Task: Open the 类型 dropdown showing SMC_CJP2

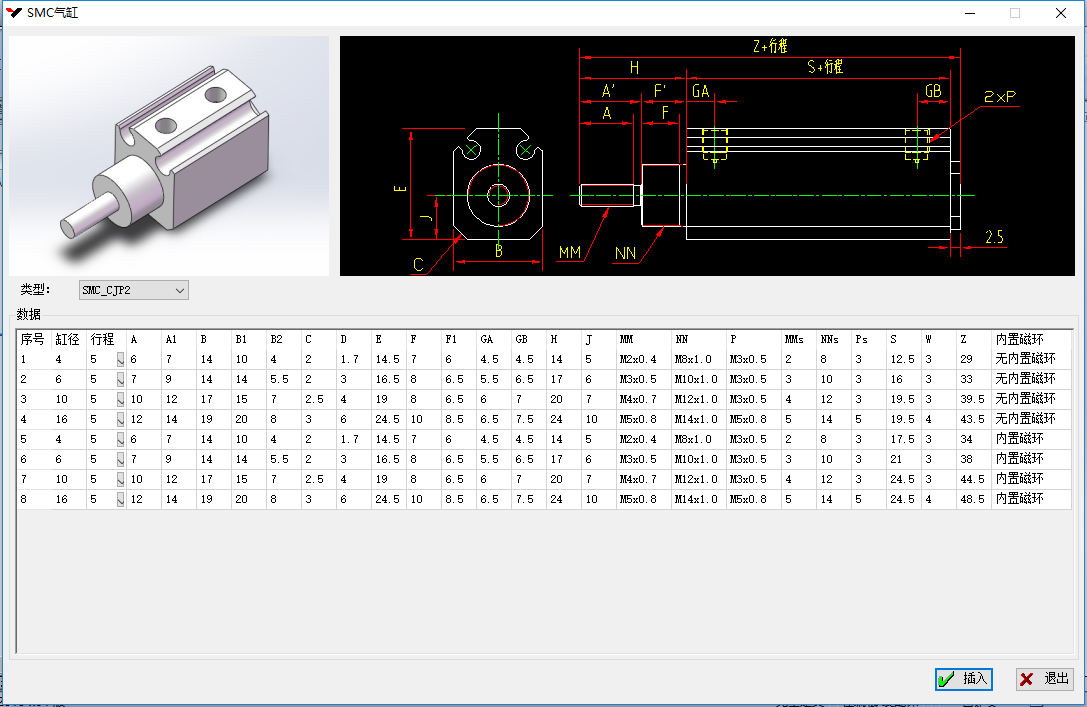Action: pos(134,290)
